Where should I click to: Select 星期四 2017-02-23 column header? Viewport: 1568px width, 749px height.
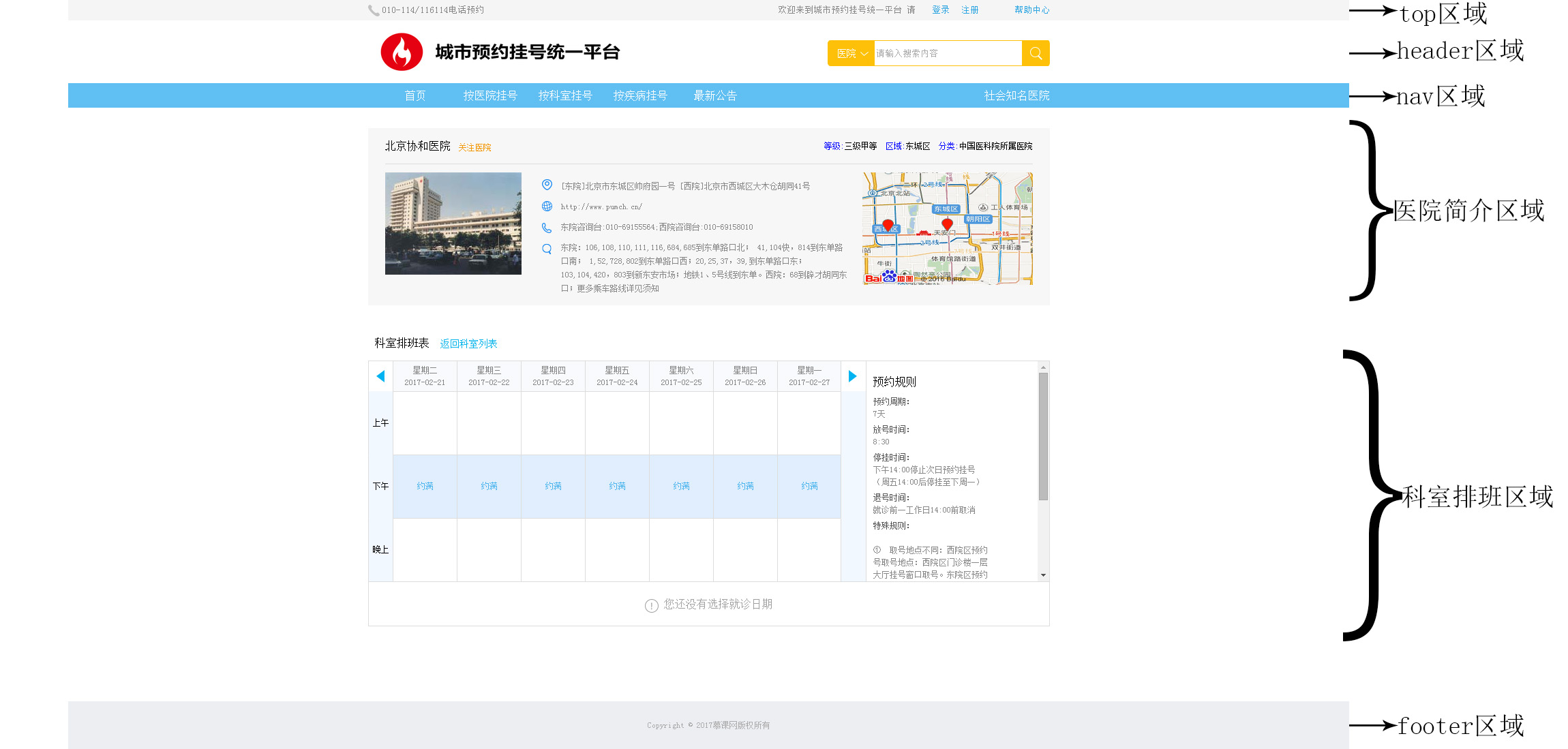553,376
